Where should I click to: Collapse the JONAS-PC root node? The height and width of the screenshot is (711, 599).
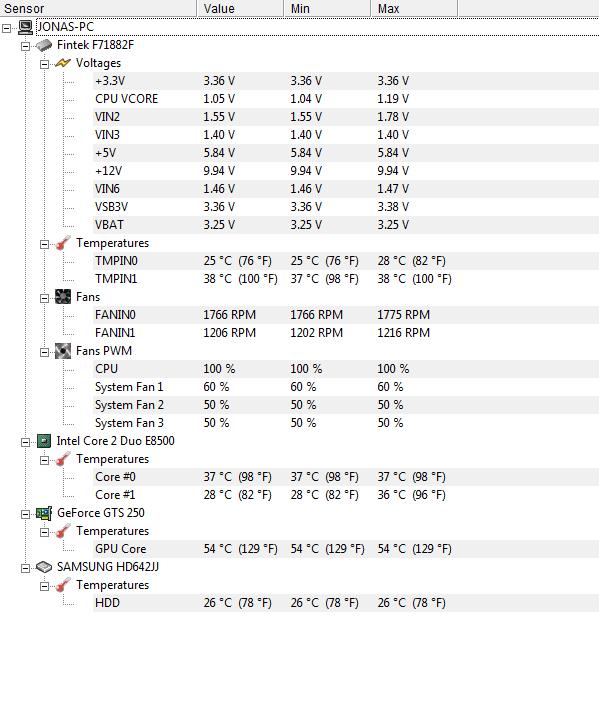[x=6, y=28]
